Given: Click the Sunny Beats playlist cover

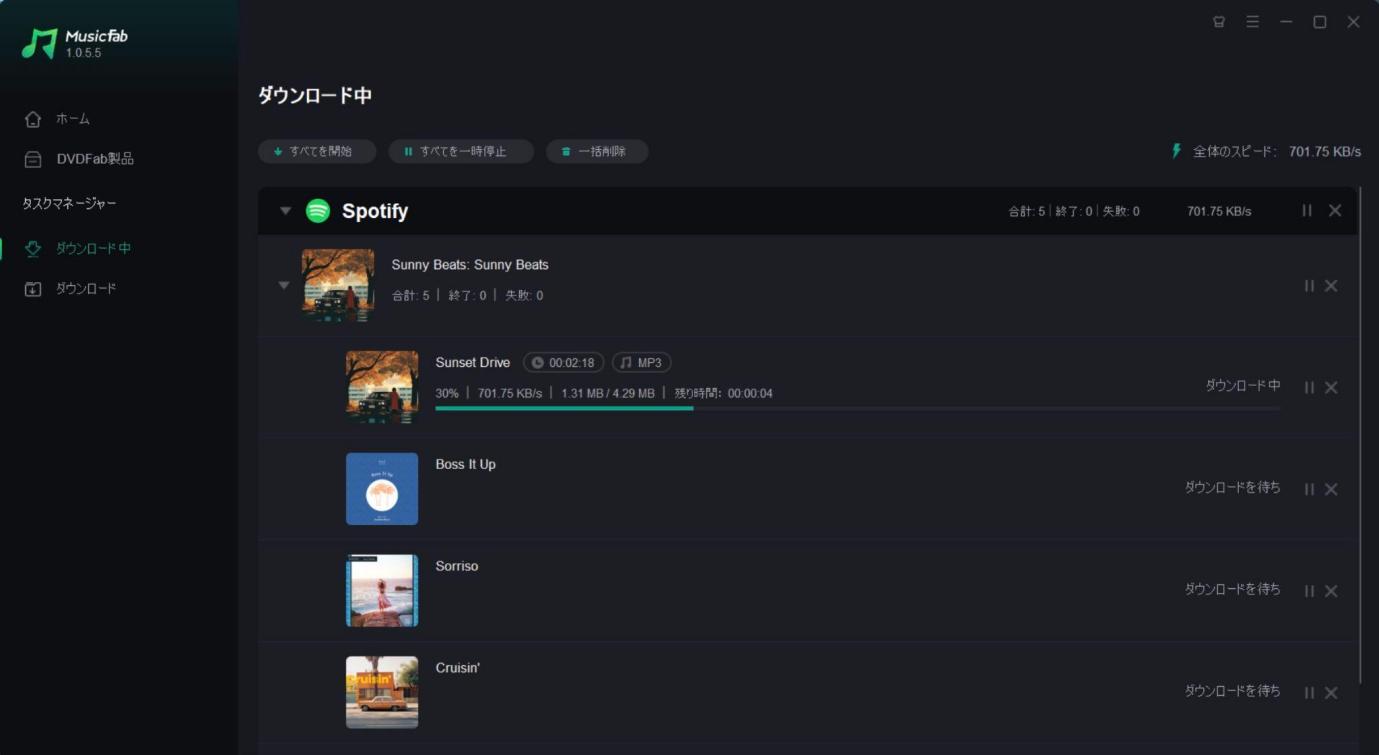Looking at the screenshot, I should tap(338, 285).
